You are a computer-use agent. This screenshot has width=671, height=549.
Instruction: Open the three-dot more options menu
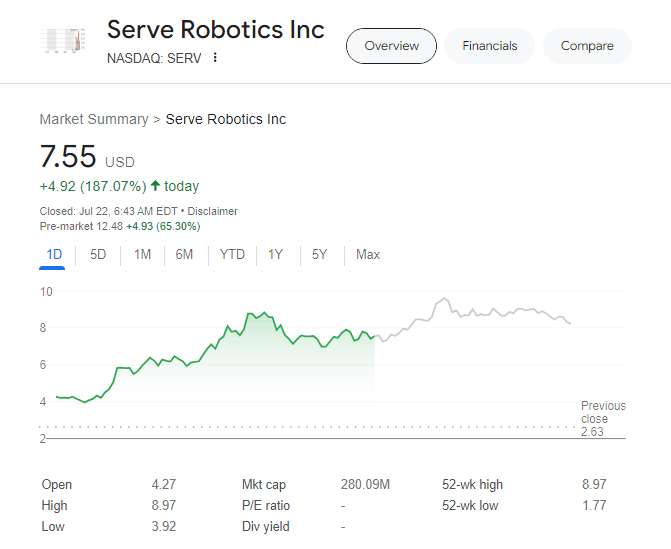[x=215, y=58]
